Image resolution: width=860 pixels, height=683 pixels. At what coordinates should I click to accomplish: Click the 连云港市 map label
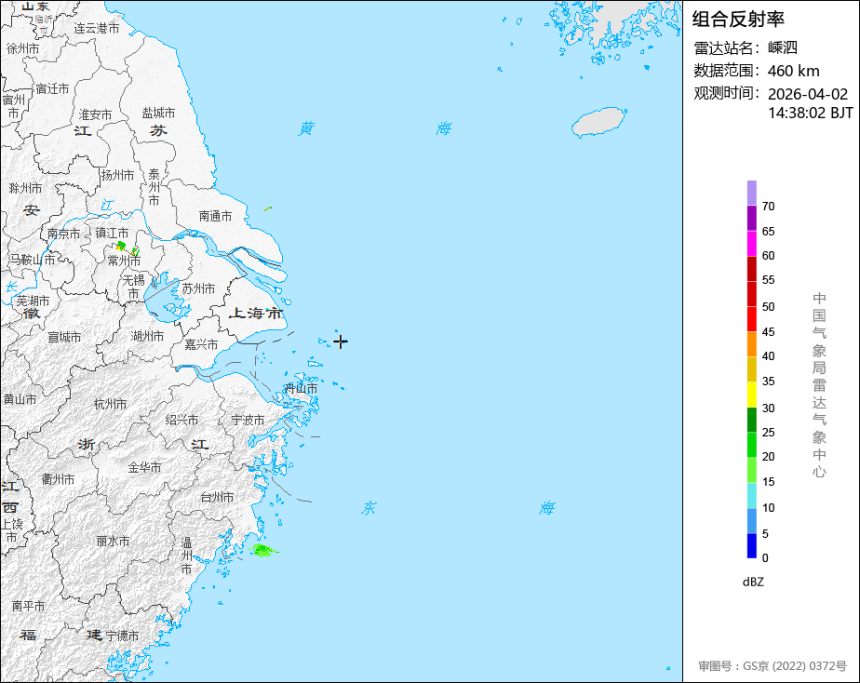tap(97, 29)
